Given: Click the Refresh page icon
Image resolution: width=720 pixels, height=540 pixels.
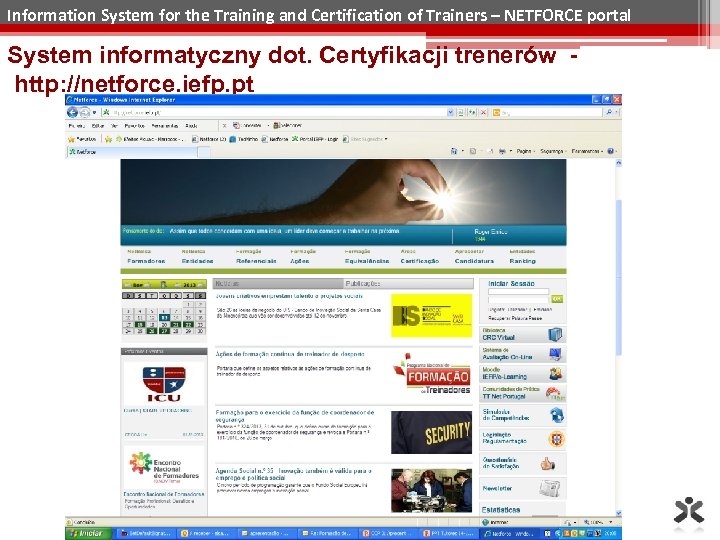Looking at the screenshot, I should pos(472,112).
